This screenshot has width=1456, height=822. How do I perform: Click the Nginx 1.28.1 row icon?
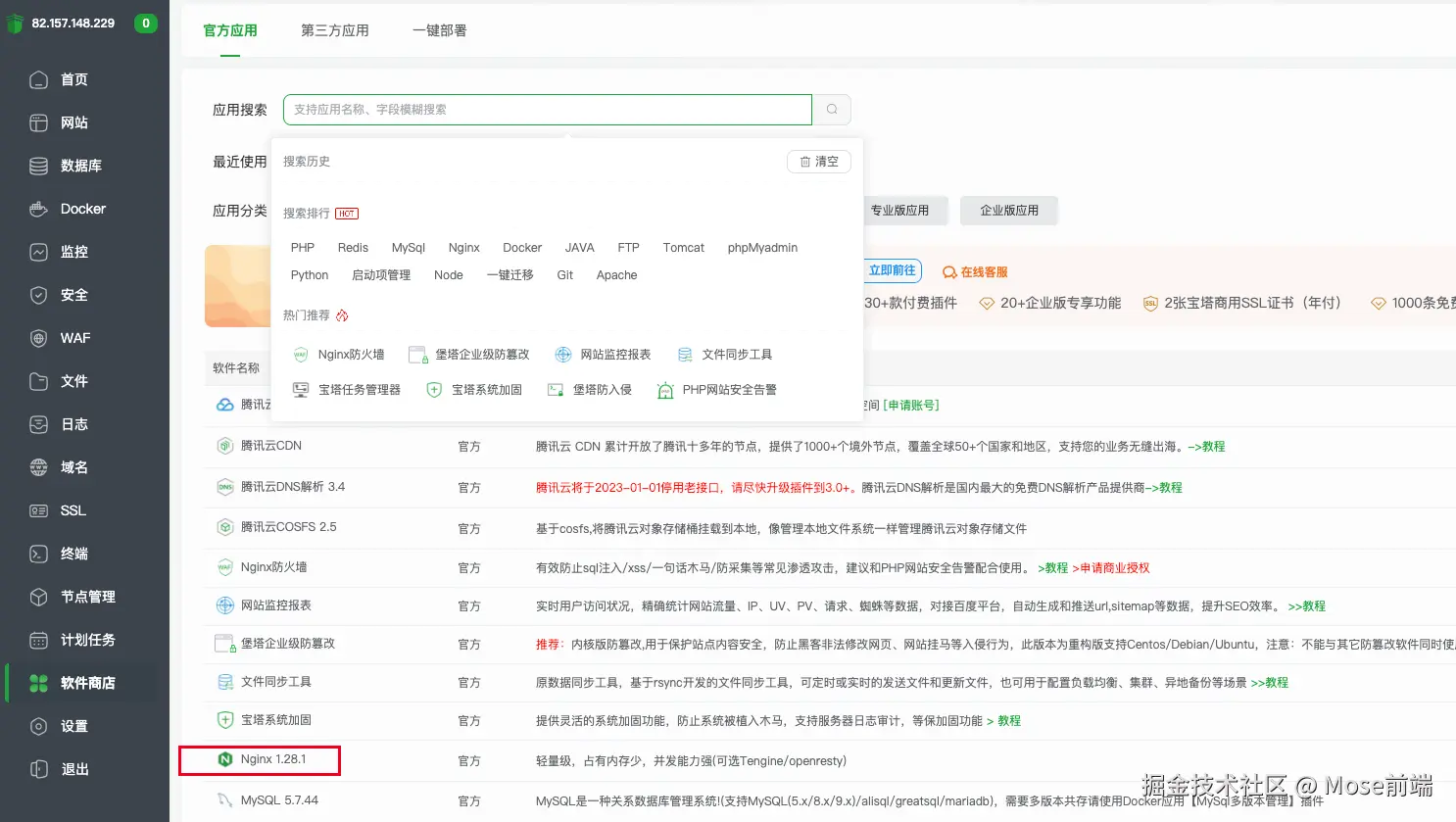[x=225, y=759]
